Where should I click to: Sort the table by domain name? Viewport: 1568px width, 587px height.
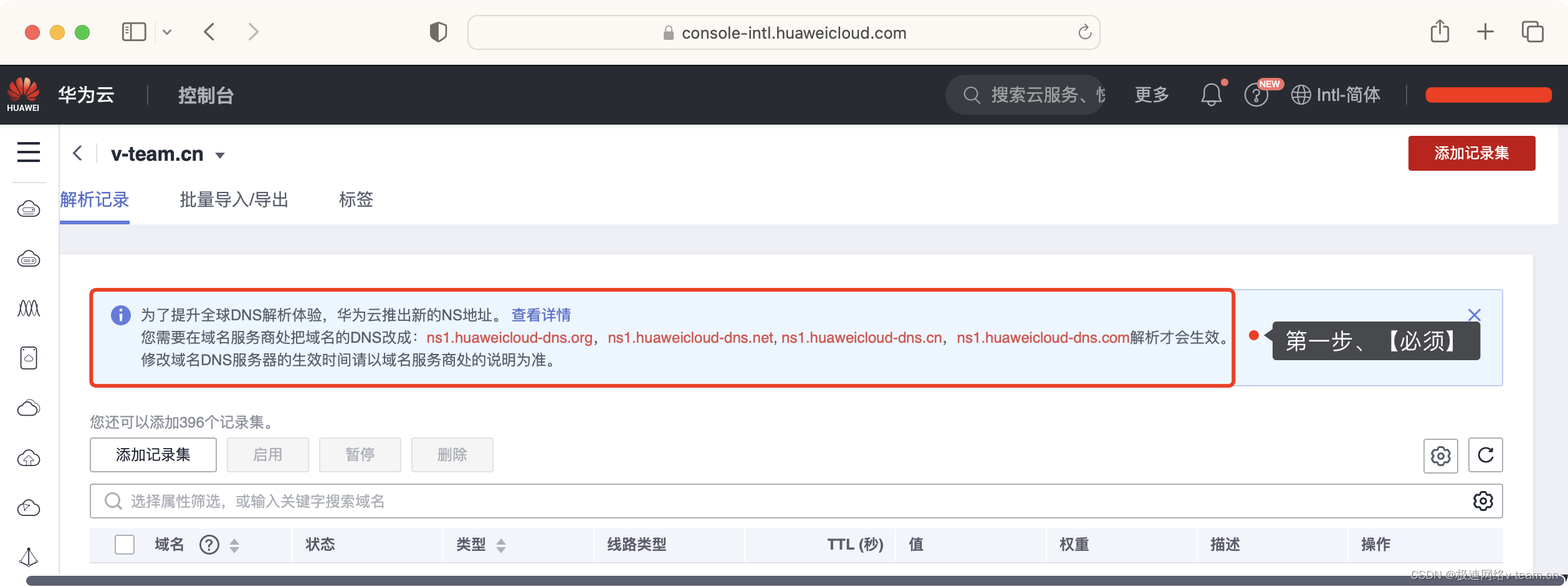point(234,546)
